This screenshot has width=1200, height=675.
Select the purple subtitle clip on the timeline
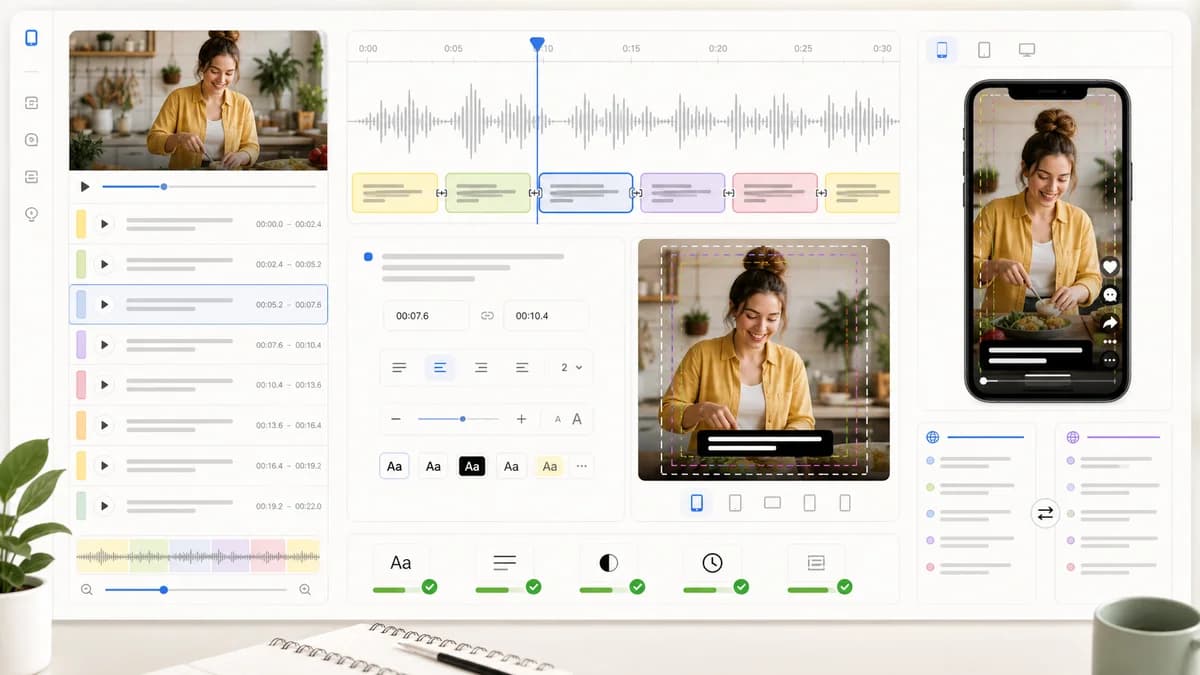point(683,193)
